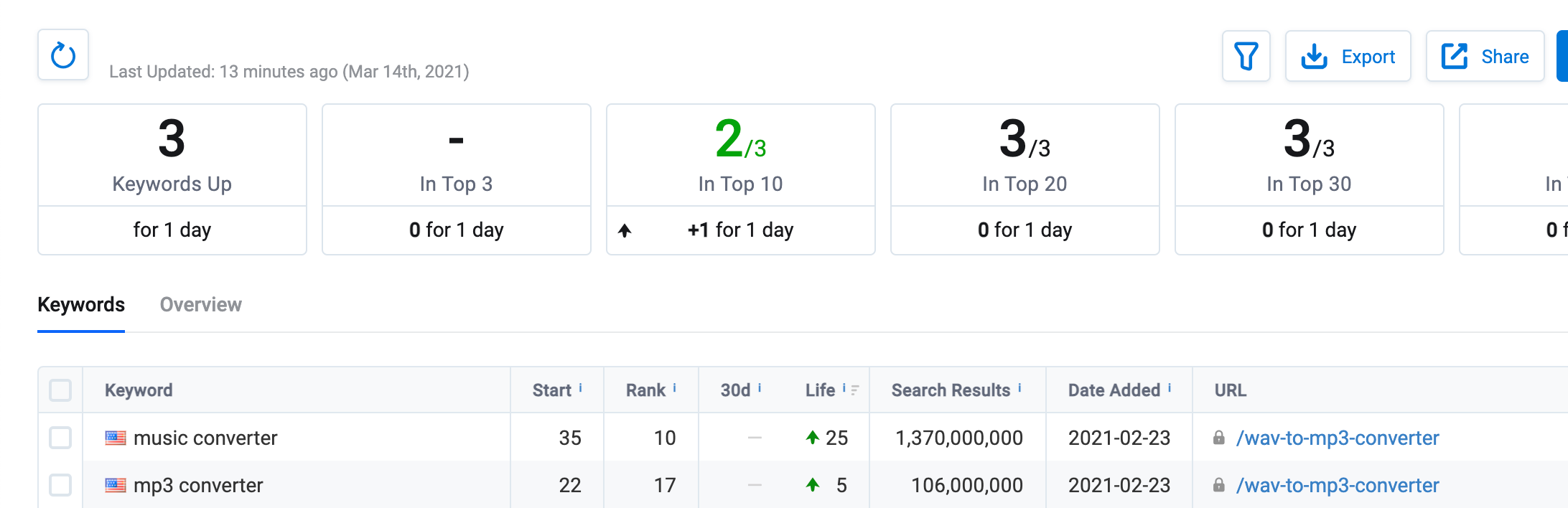Image resolution: width=1568 pixels, height=508 pixels.
Task: Click the Export button
Action: click(1348, 56)
